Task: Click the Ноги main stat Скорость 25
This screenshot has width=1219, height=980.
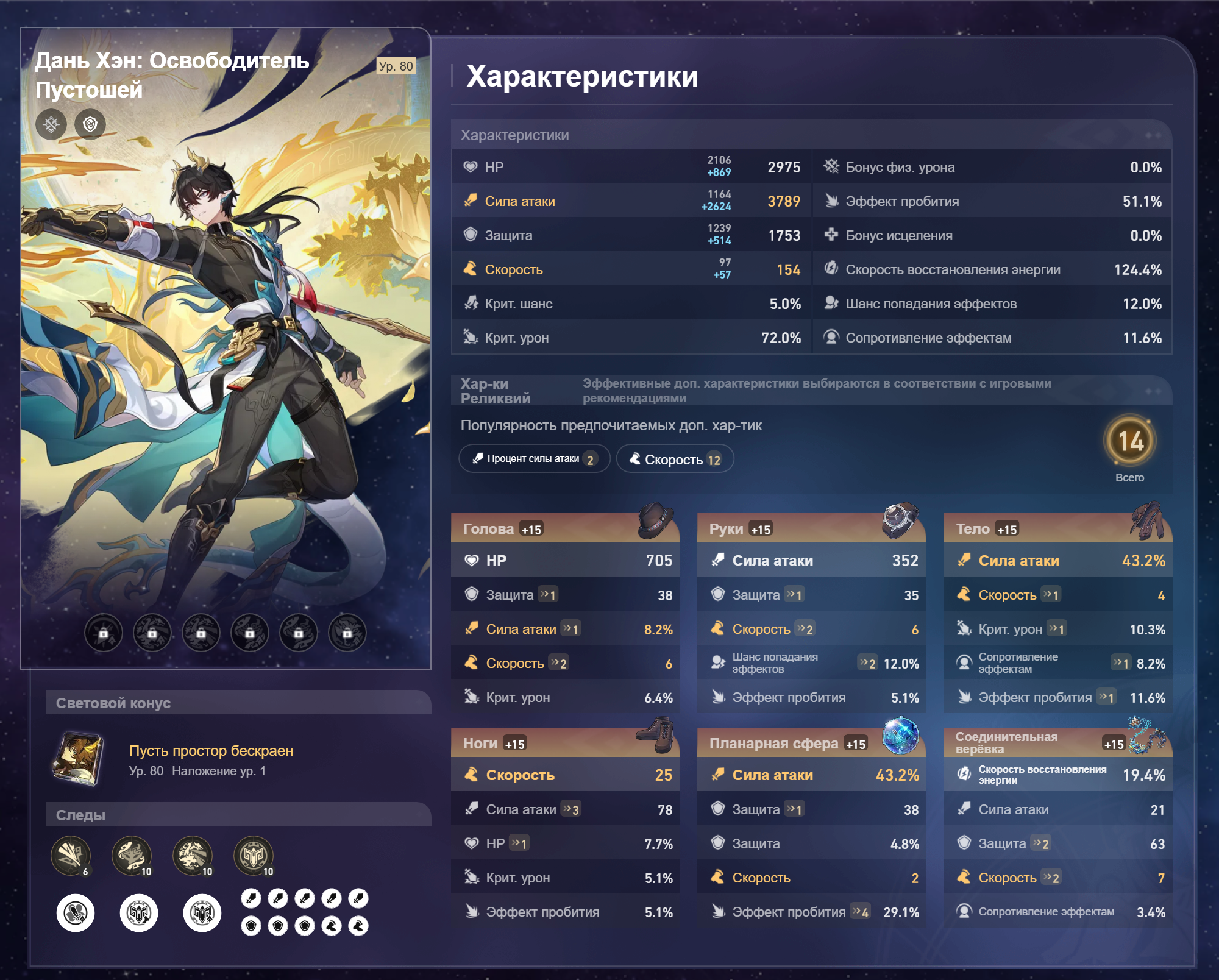Action: [565, 775]
